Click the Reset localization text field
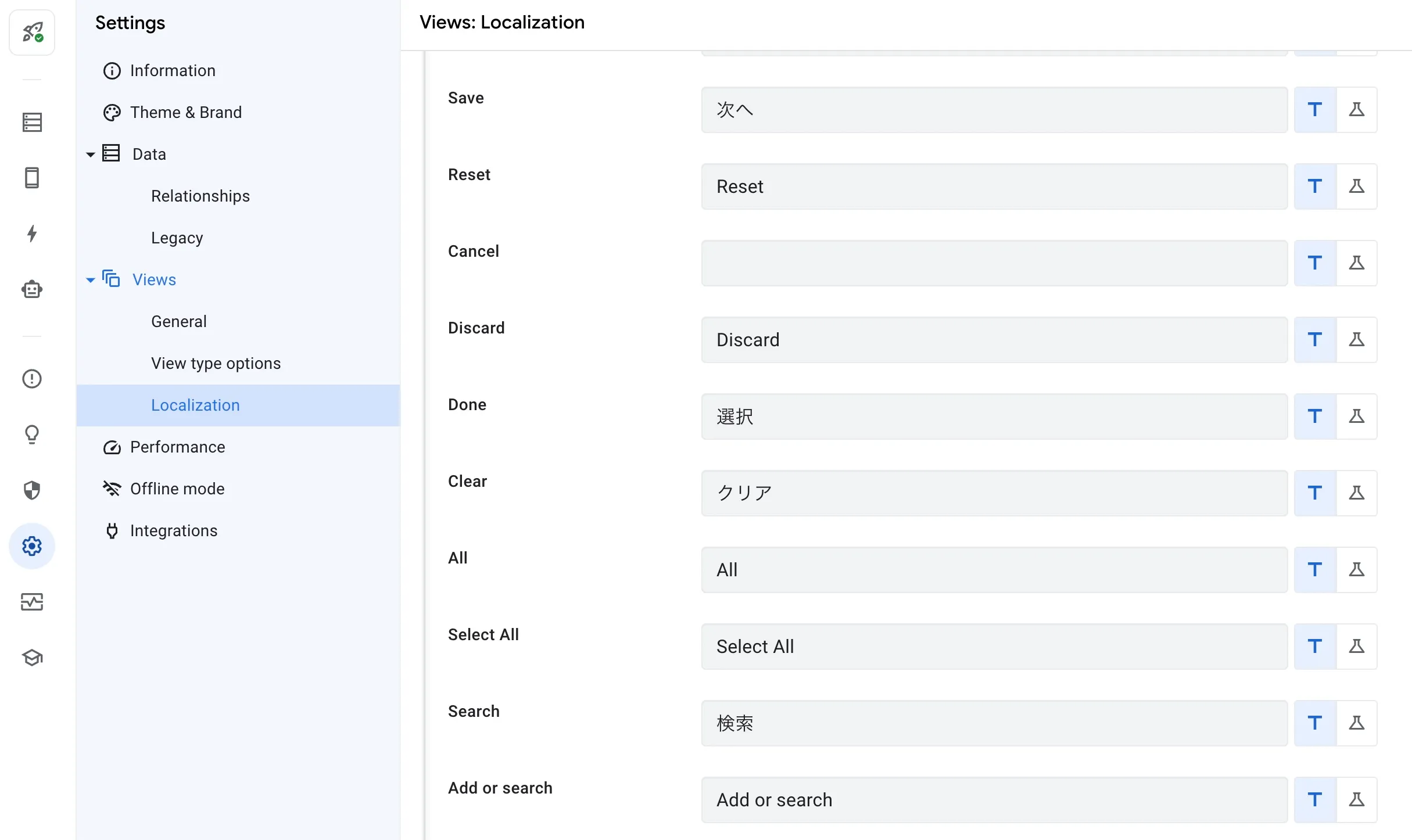 click(994, 186)
